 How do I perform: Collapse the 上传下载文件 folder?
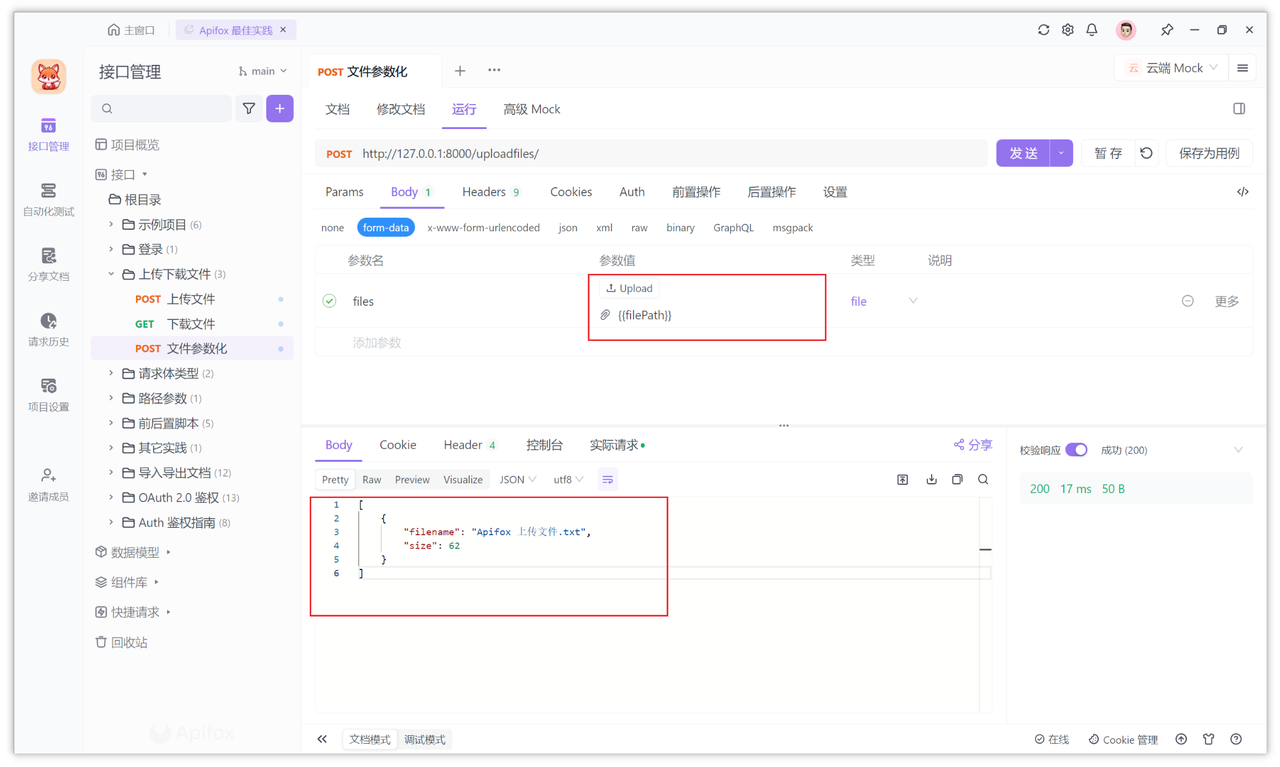pos(111,274)
